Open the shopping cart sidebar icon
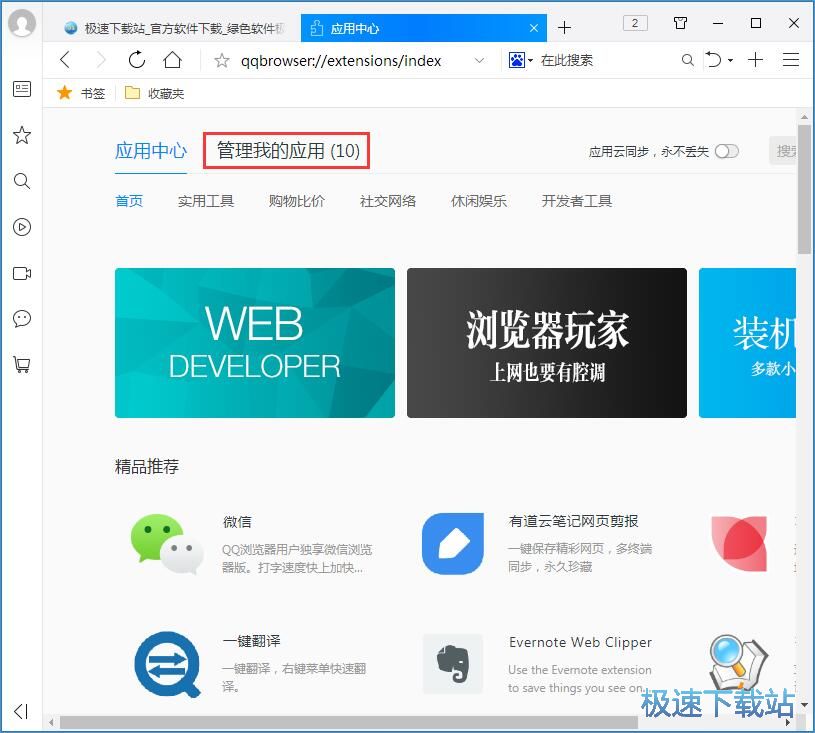This screenshot has height=733, width=815. pos(22,364)
